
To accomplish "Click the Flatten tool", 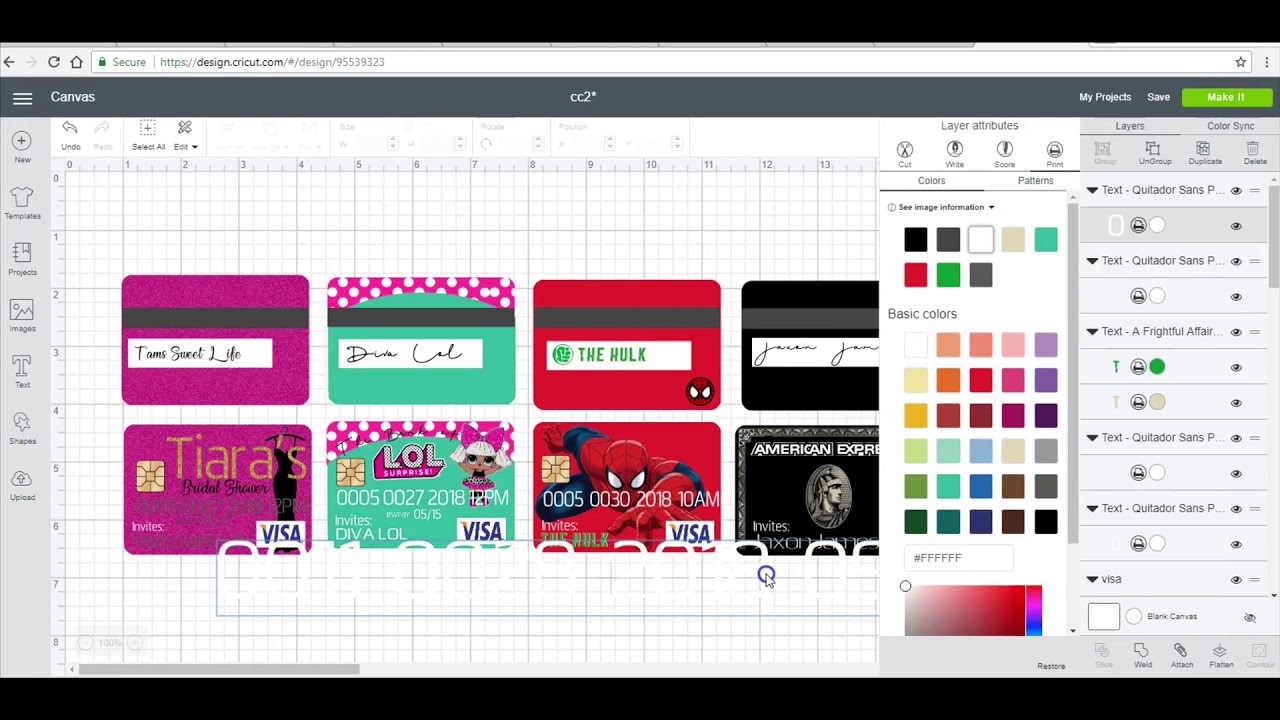I will click(1220, 656).
